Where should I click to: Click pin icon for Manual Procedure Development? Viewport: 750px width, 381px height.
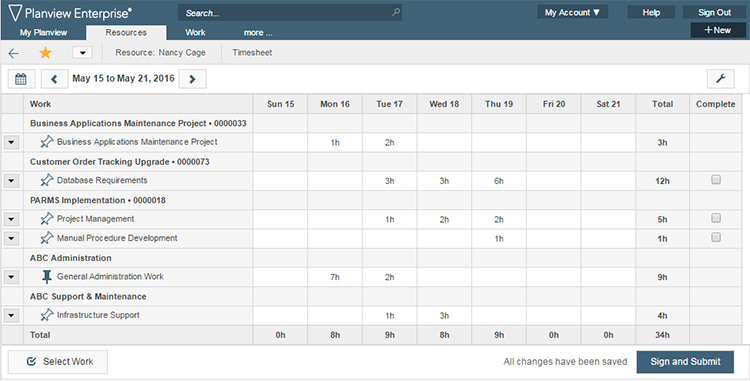click(46, 238)
